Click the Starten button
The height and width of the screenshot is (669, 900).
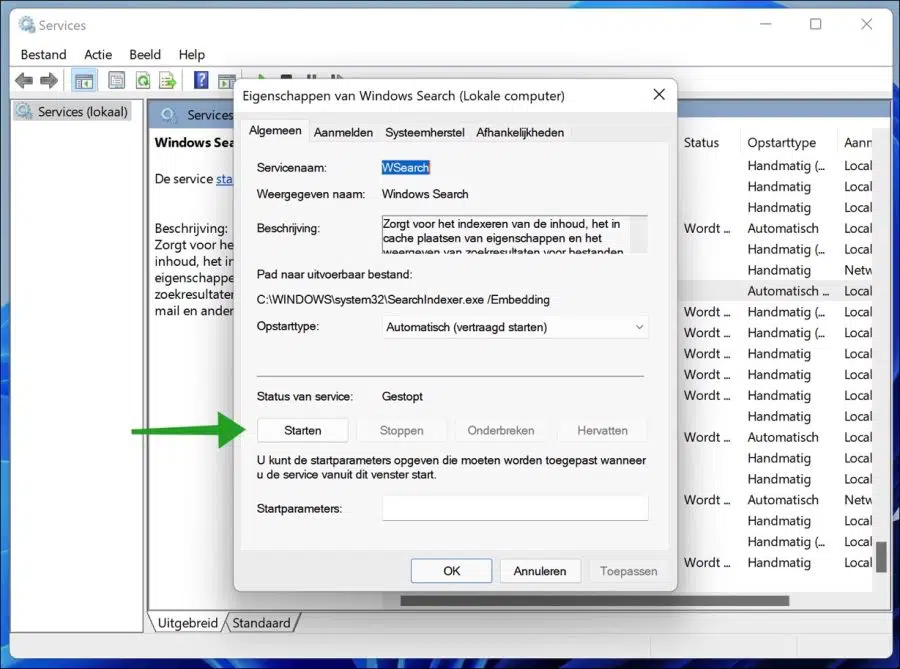click(302, 430)
